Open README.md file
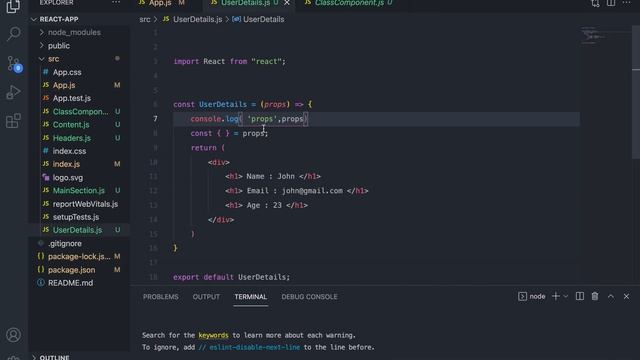Screen dimensions: 640x360 [70, 283]
